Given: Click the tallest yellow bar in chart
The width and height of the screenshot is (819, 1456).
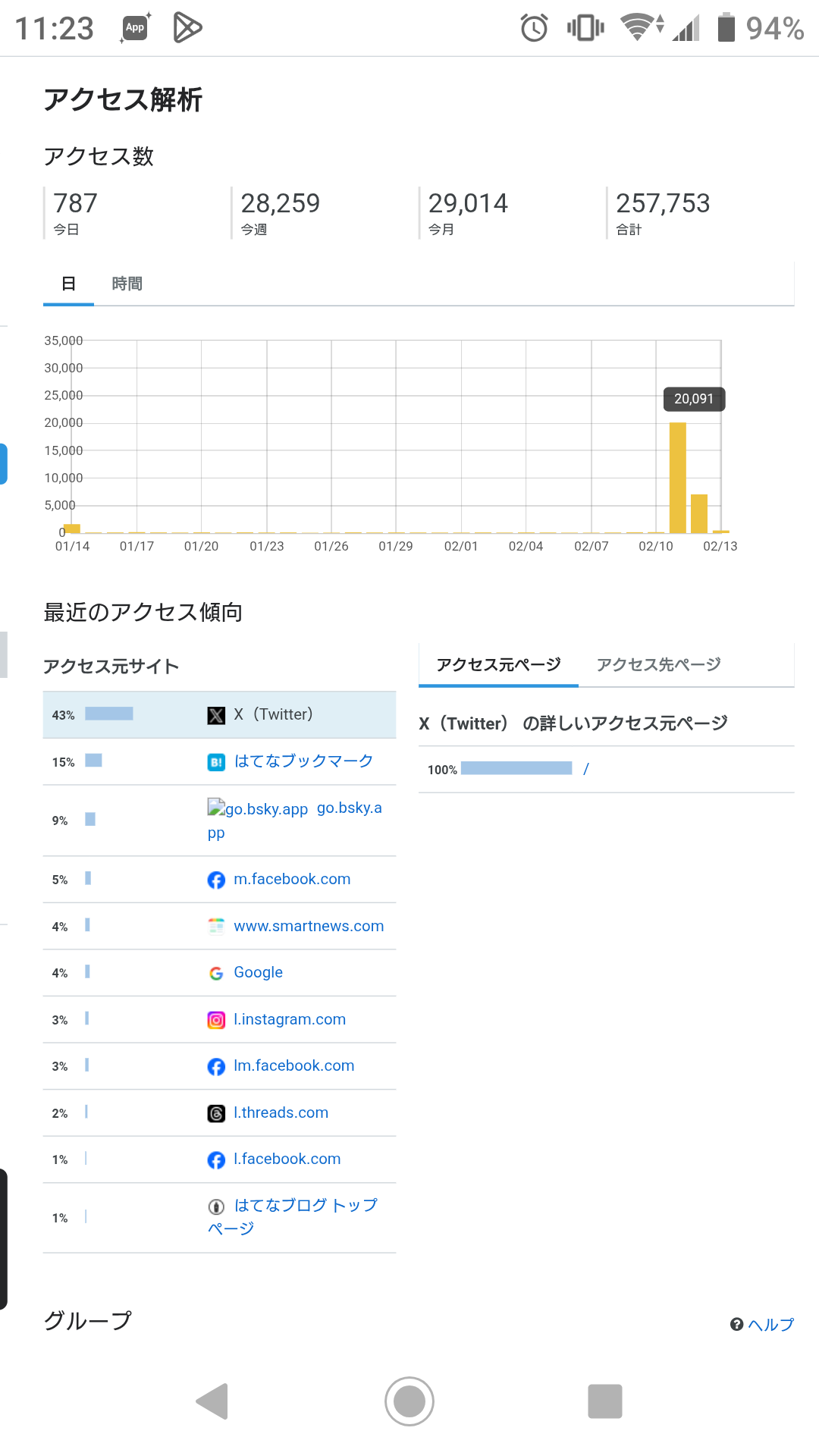Looking at the screenshot, I should (677, 478).
